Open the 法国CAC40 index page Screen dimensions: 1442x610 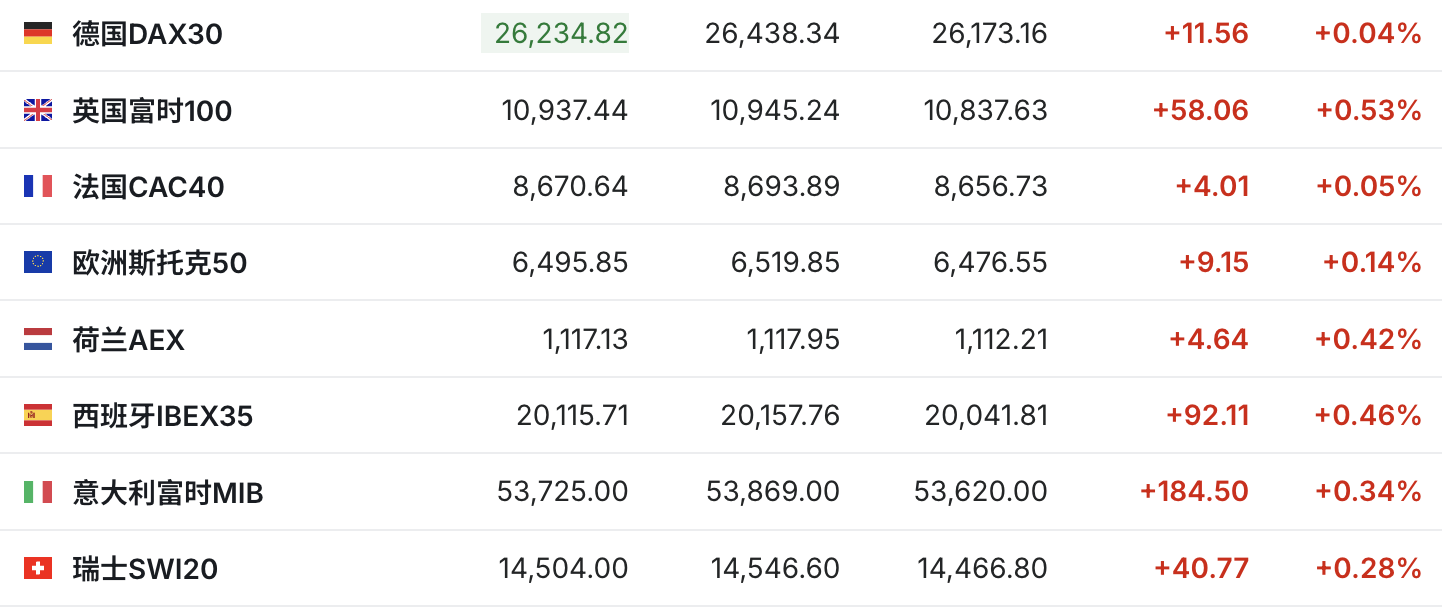click(x=148, y=187)
